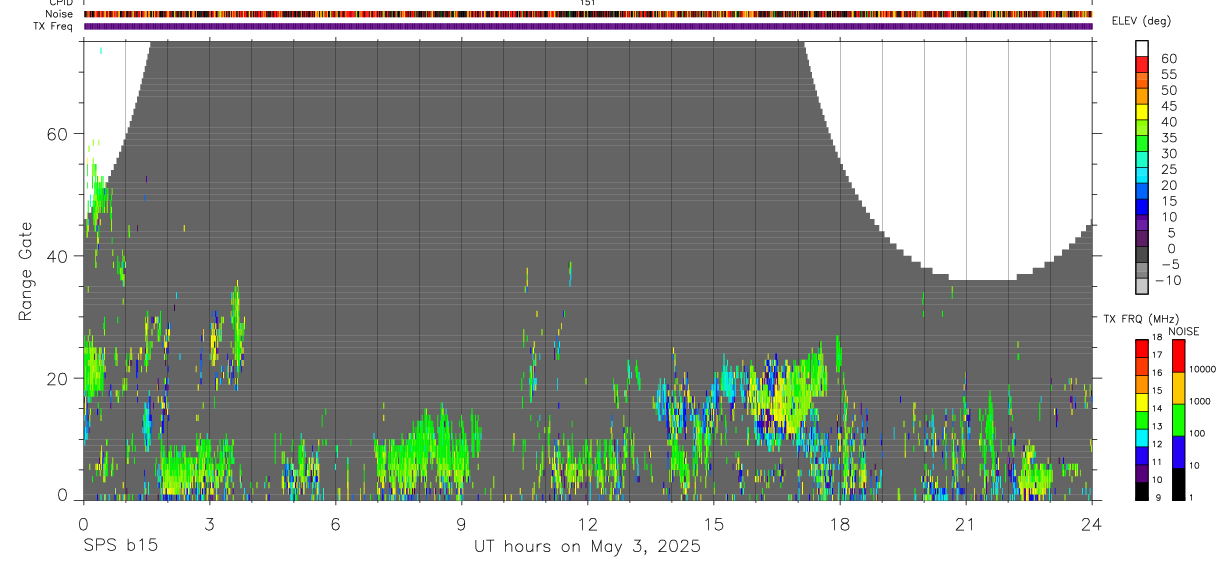Image resolution: width=1228 pixels, height=567 pixels.
Task: Pick the black 1–10 NOISE swatch
Action: (1178, 483)
